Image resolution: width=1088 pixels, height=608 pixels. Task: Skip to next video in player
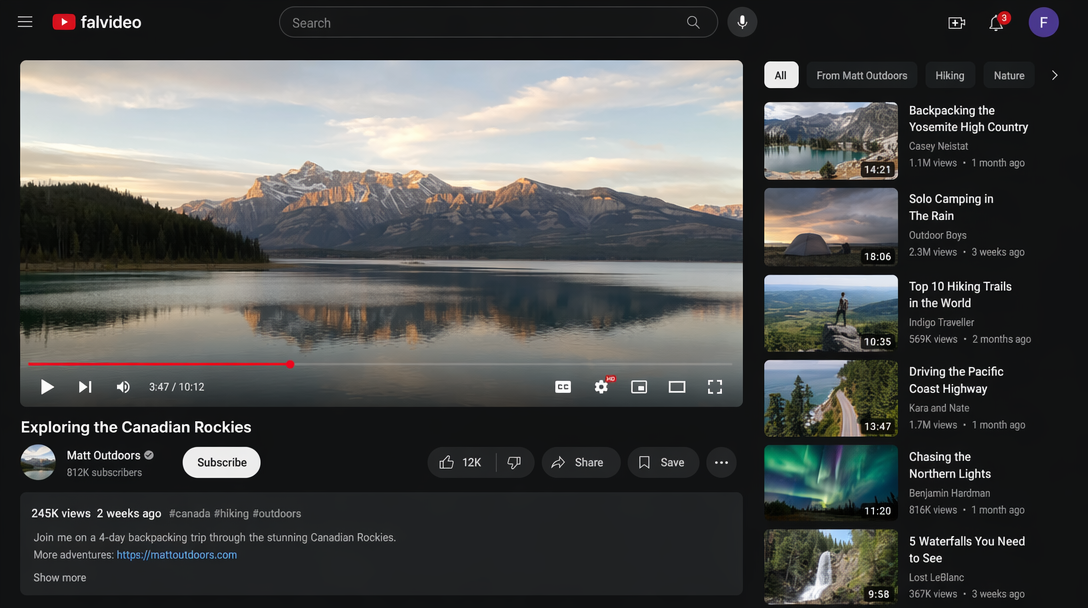coord(85,387)
